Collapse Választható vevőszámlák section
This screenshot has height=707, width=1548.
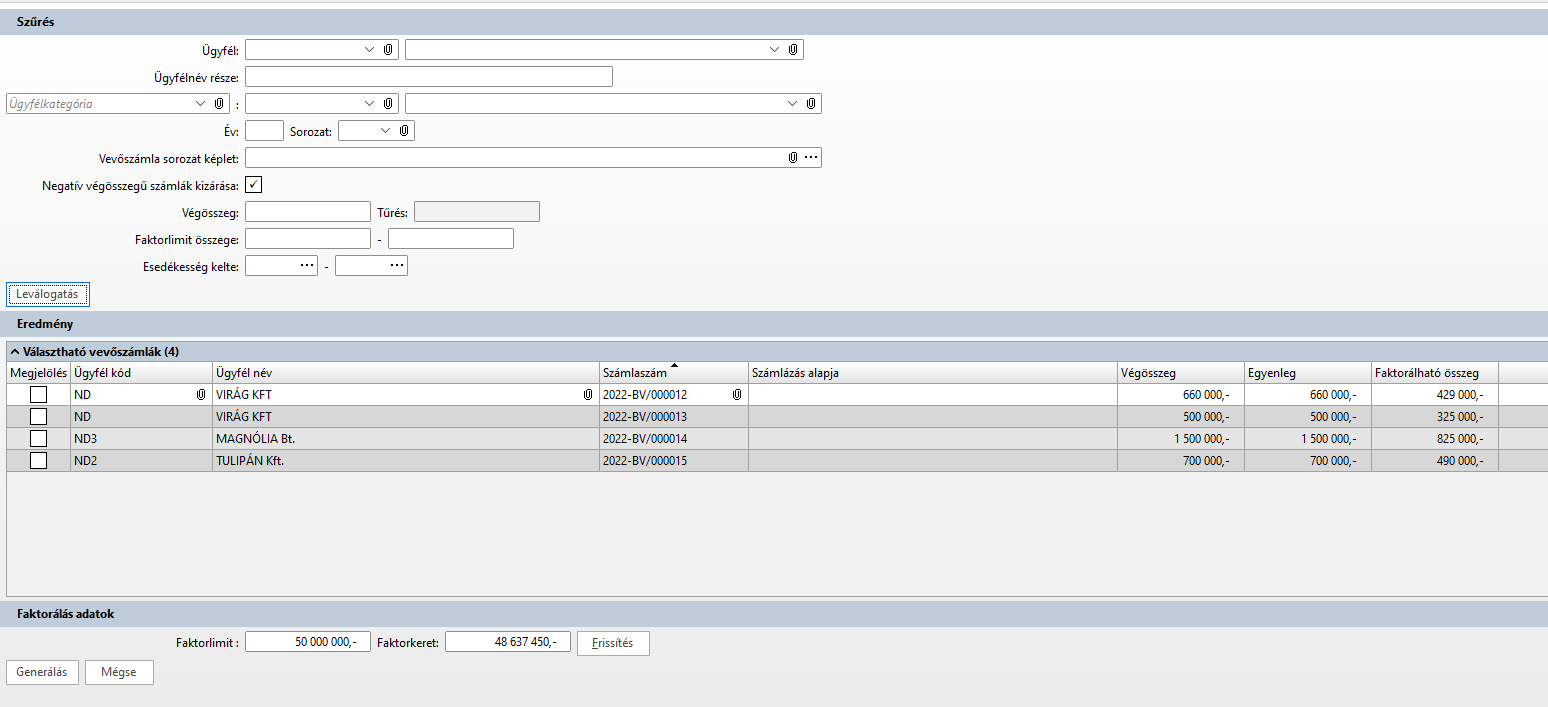click(x=15, y=352)
